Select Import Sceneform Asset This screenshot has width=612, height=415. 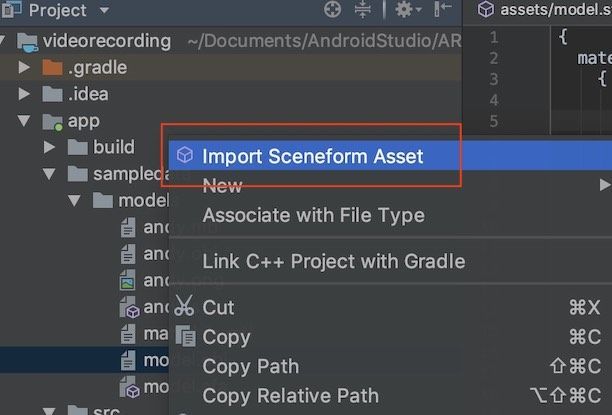312,156
